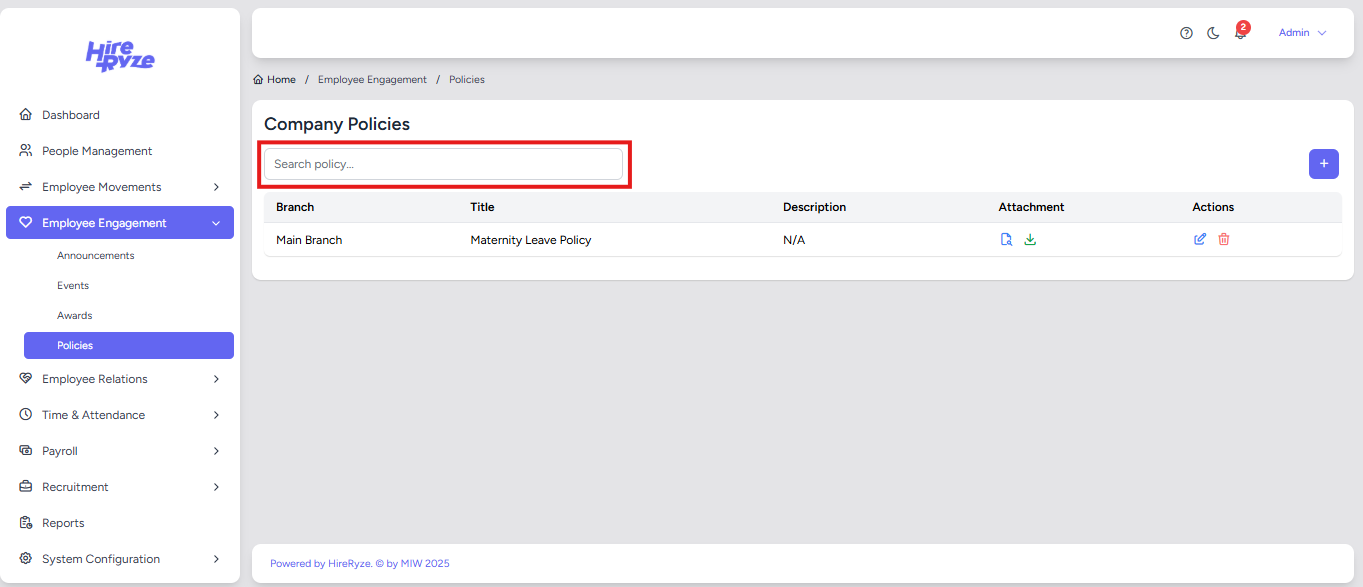Open the Admin user dropdown
Viewport: 1363px width, 587px height.
coord(1302,33)
